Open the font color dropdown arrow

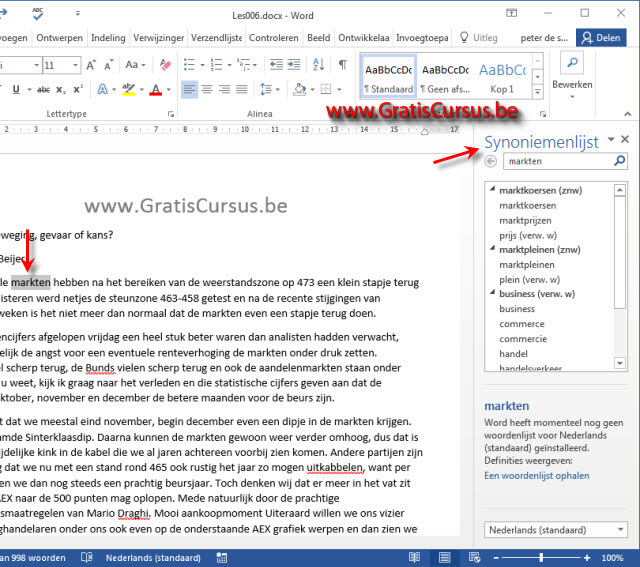pyautogui.click(x=169, y=90)
